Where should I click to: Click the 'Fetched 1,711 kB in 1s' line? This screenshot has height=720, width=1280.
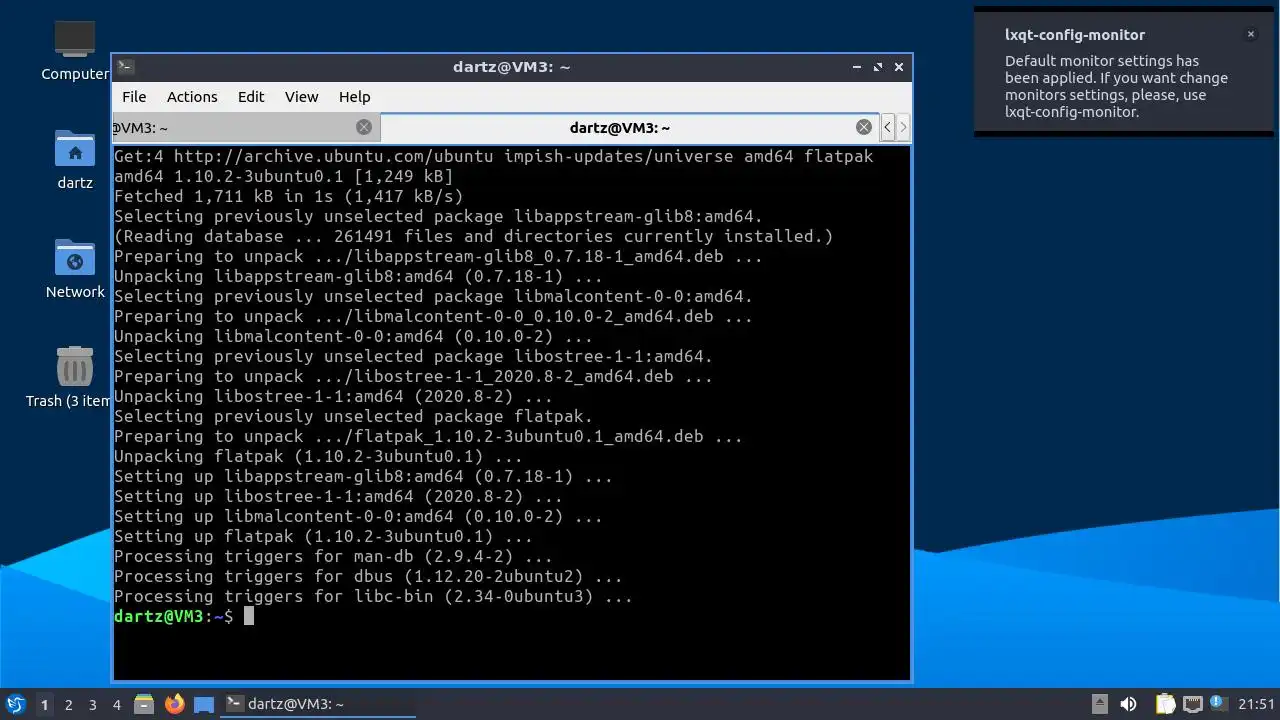tap(289, 197)
